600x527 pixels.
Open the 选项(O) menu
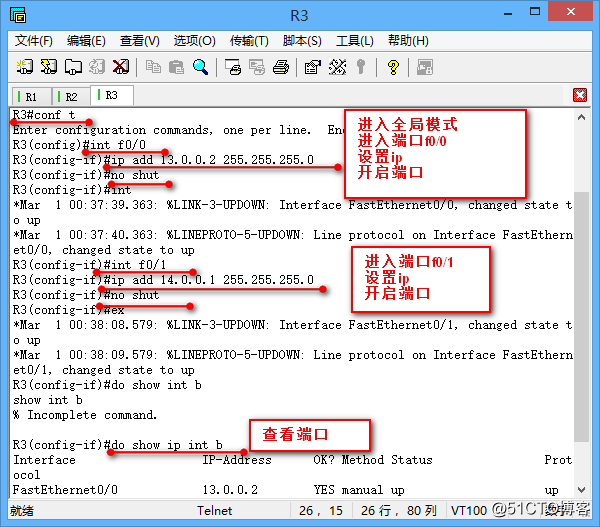click(x=194, y=41)
